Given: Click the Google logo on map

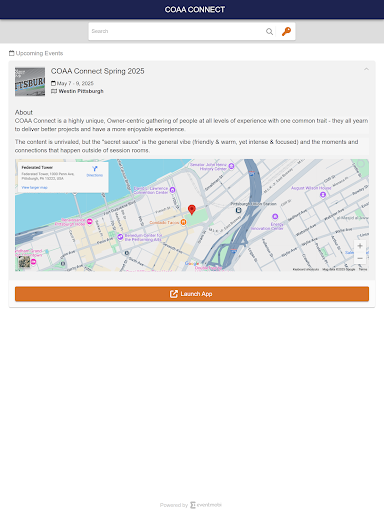Looking at the screenshot, I should tap(192, 264).
